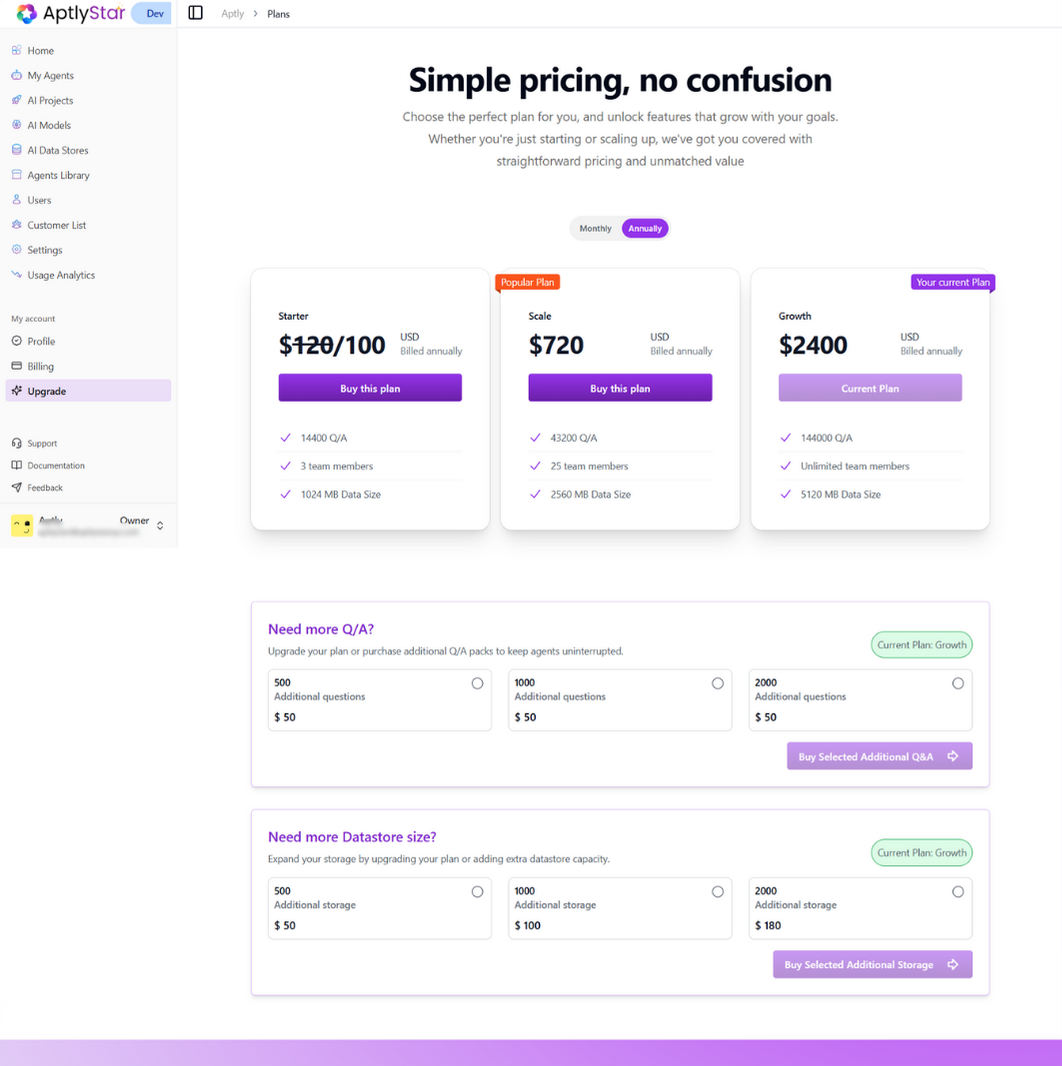This screenshot has height=1066, width=1062.
Task: Select 1000 Additional storage radio button
Action: click(x=717, y=891)
